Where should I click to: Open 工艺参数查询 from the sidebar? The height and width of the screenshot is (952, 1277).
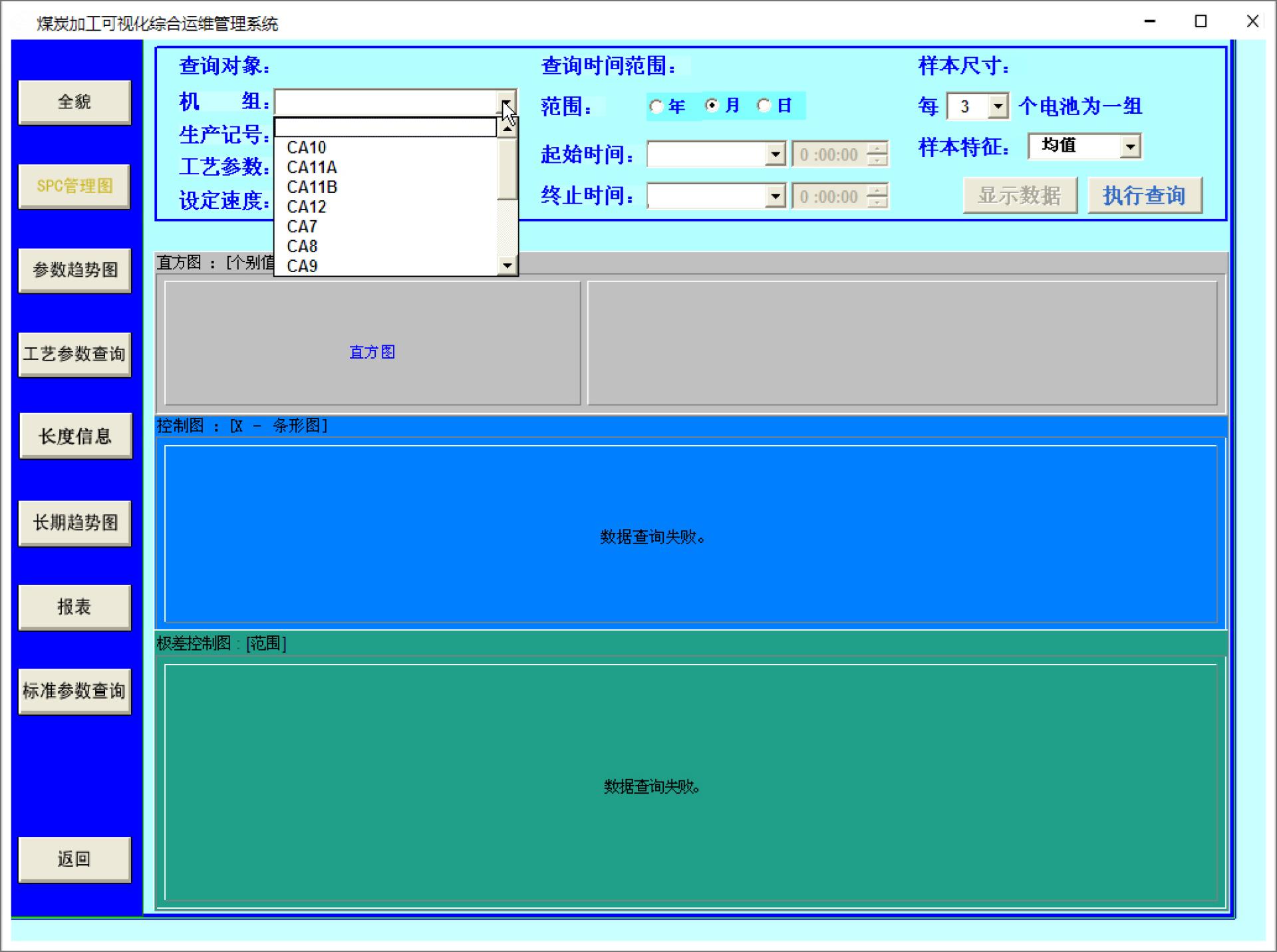[74, 354]
